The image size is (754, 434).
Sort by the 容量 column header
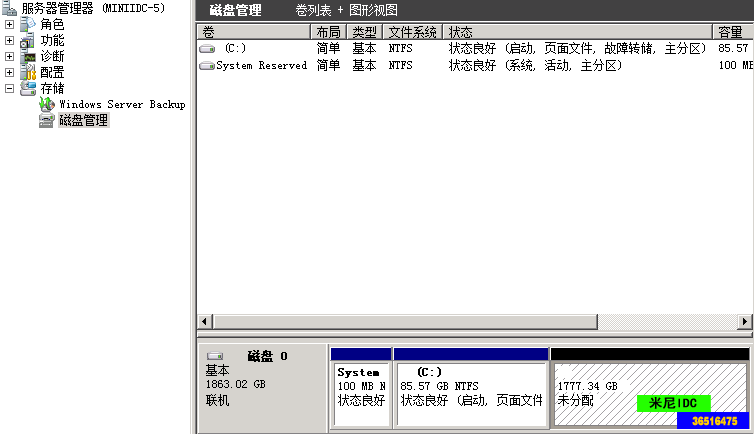click(733, 32)
